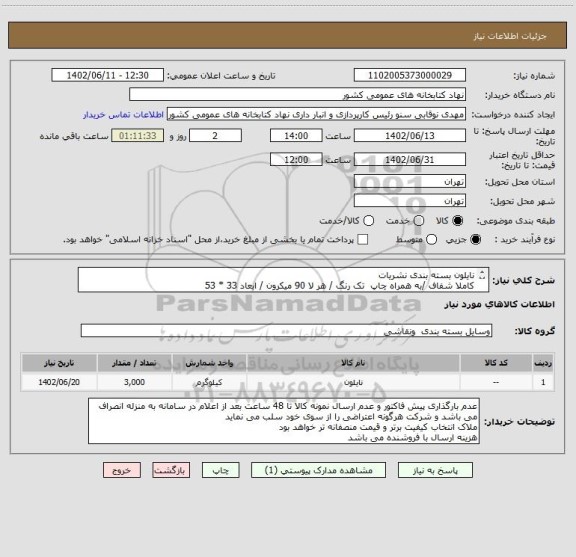Viewport: 576px width, 557px height.
Task: Click the استان محل تحویل تهران field
Action: 410,182
